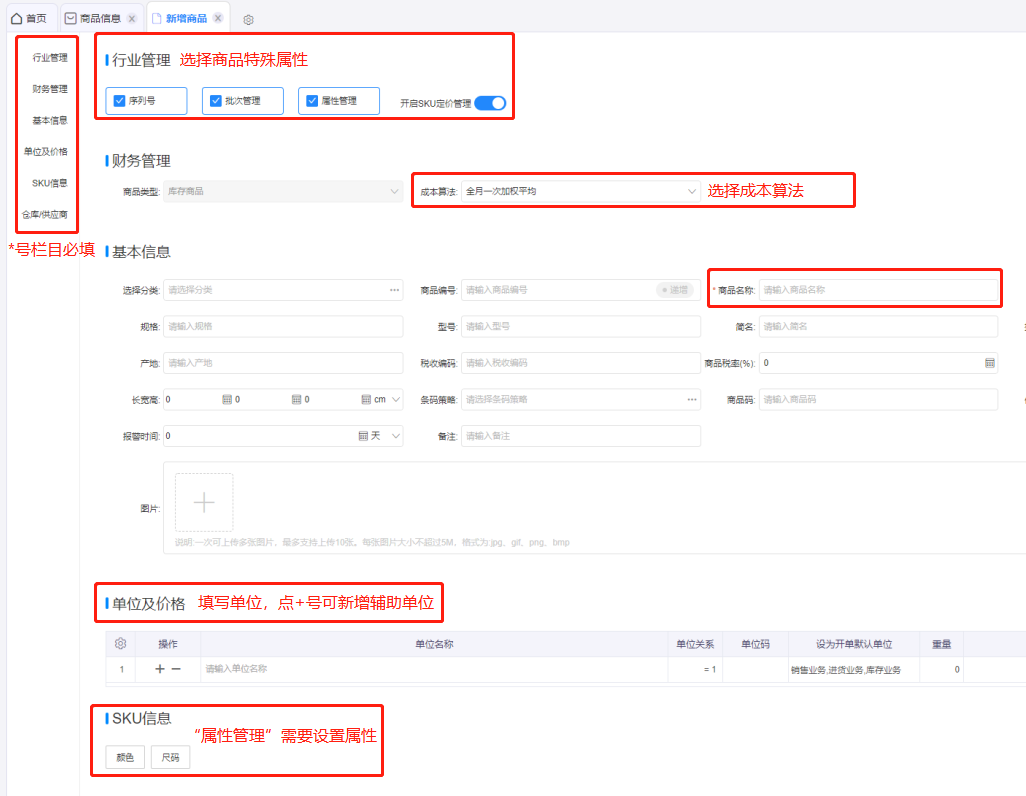Click the 简名 input field
Image resolution: width=1026 pixels, height=796 pixels.
coord(878,327)
